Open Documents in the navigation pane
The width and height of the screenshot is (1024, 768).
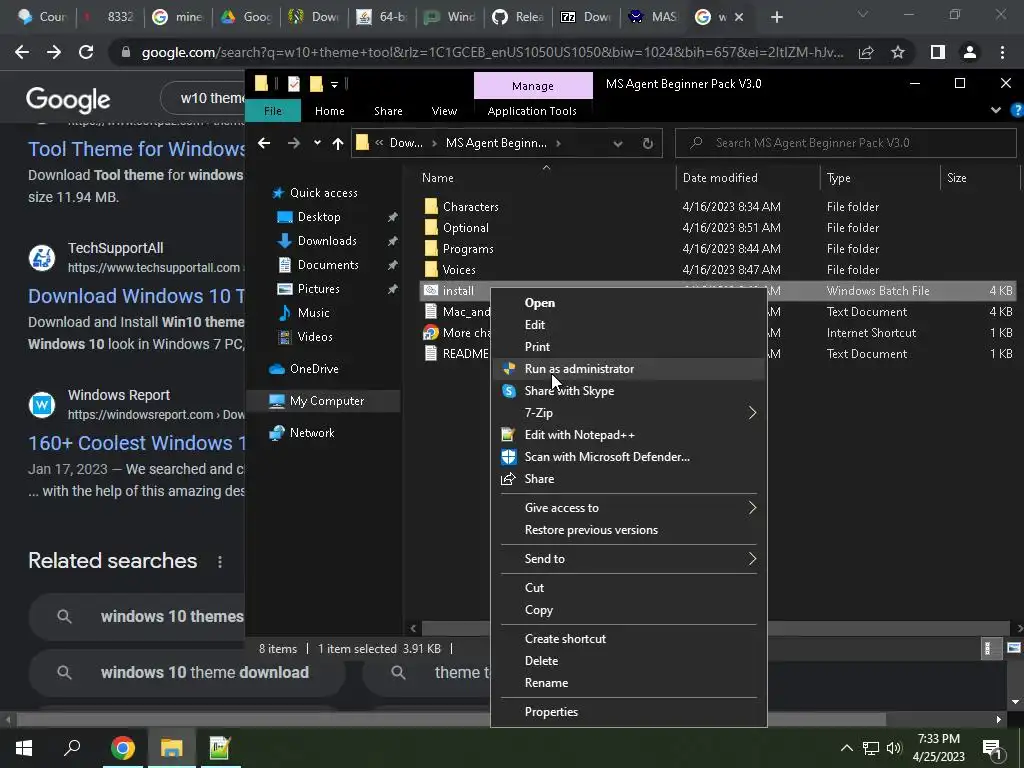[x=328, y=265]
